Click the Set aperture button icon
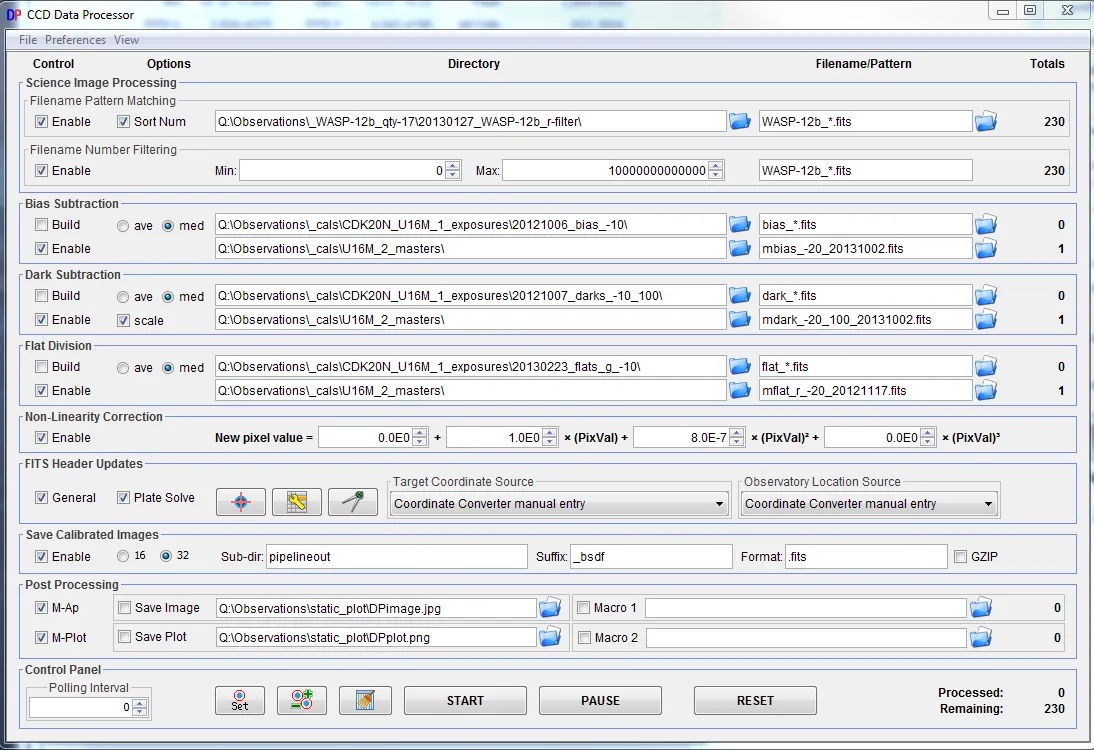 click(x=240, y=701)
